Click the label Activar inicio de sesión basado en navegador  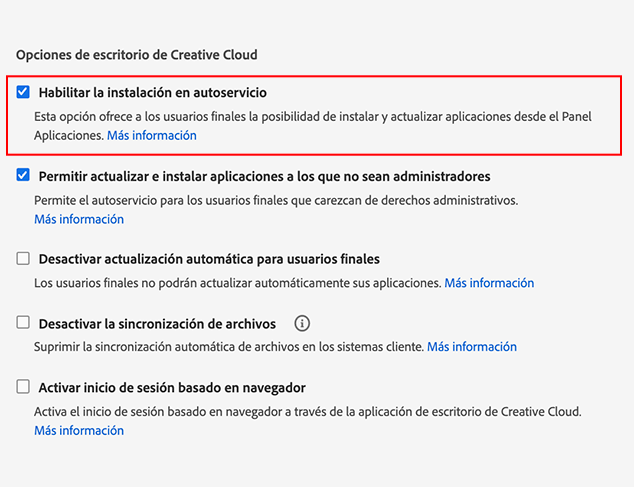pos(172,387)
